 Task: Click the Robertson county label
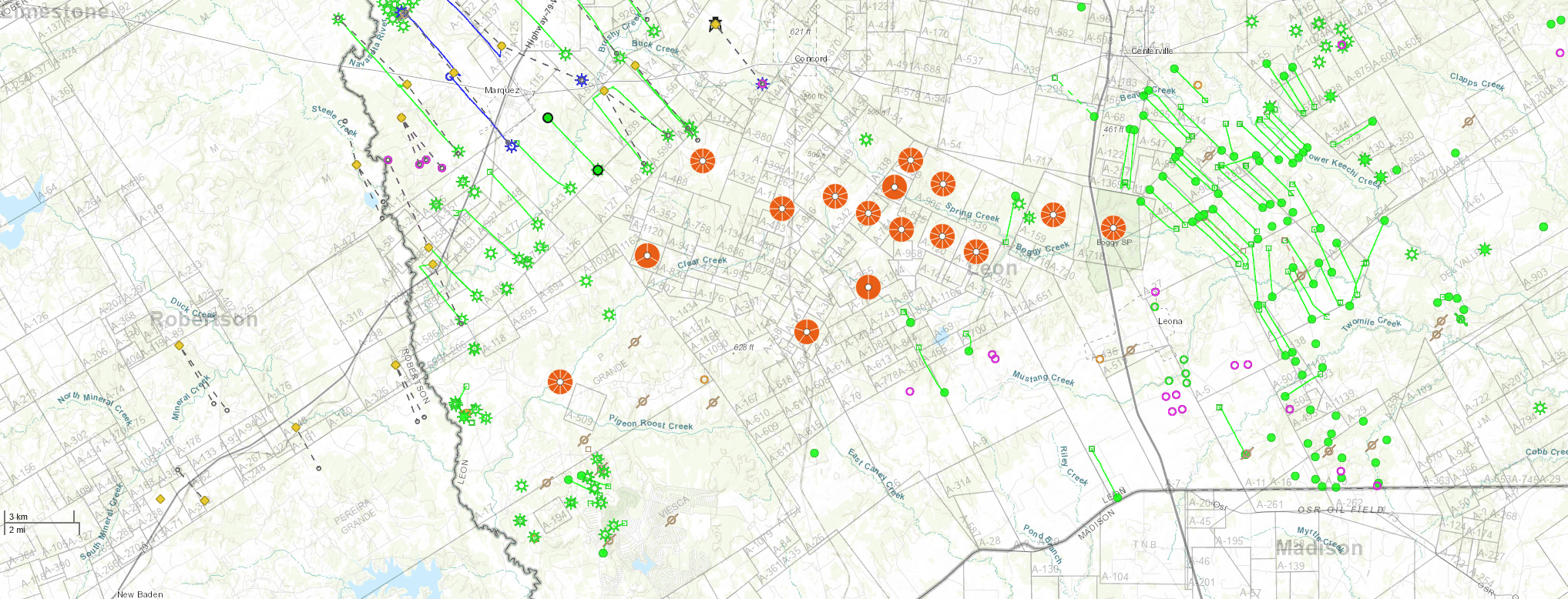tap(203, 320)
